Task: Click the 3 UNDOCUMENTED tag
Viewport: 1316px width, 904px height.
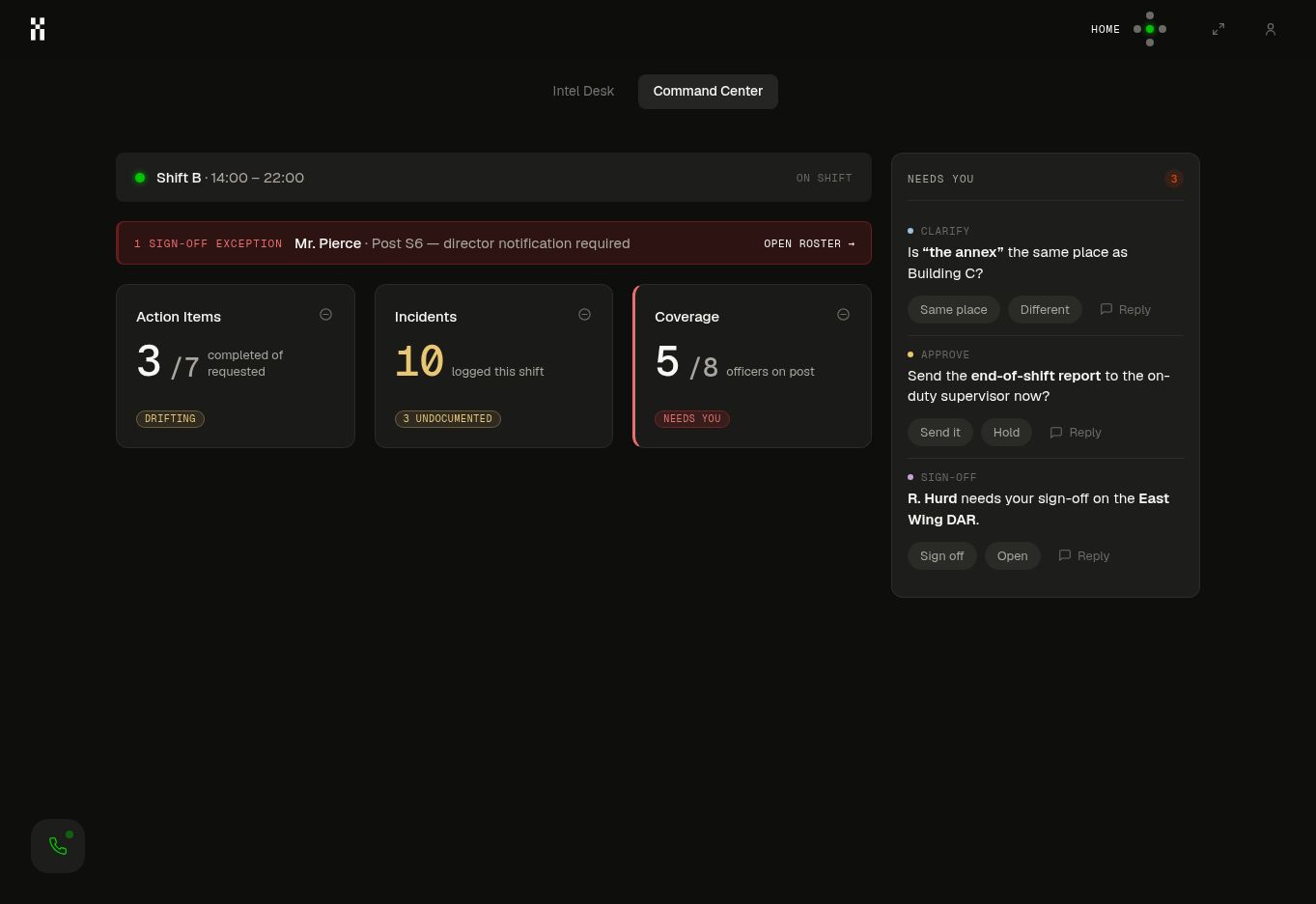Action: pos(448,418)
